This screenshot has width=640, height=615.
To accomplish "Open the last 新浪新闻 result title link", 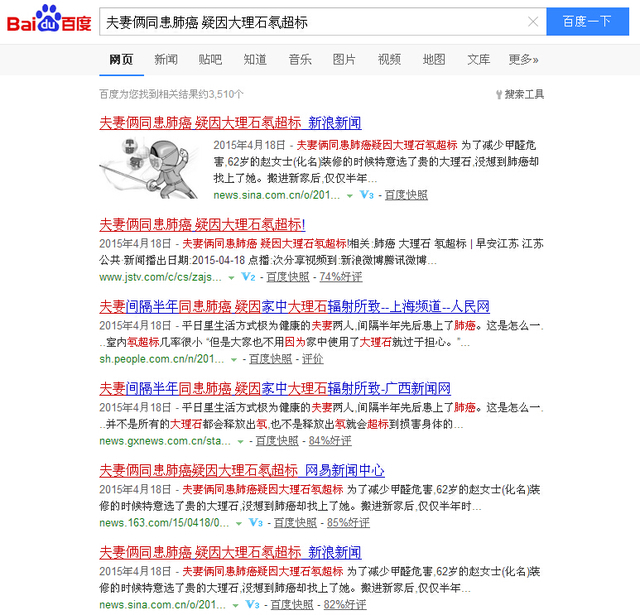I will (230, 553).
